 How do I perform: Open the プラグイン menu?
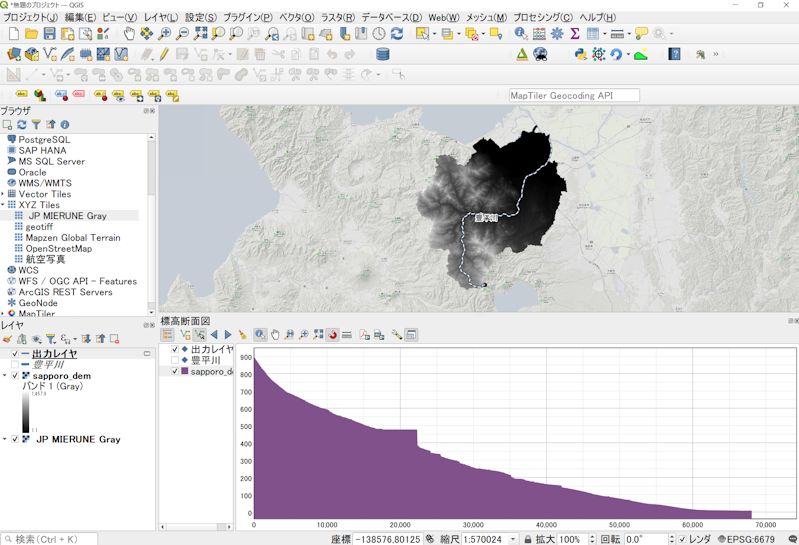(x=248, y=17)
